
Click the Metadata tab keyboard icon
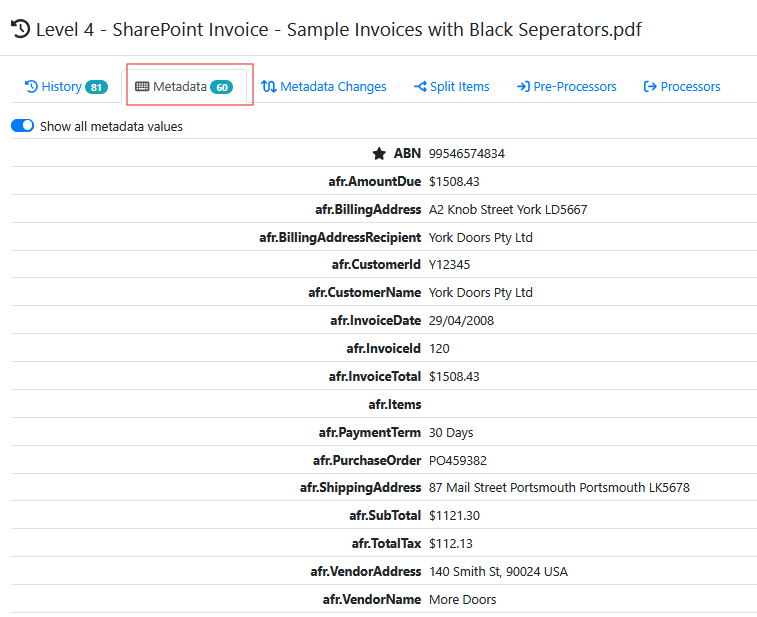click(142, 87)
